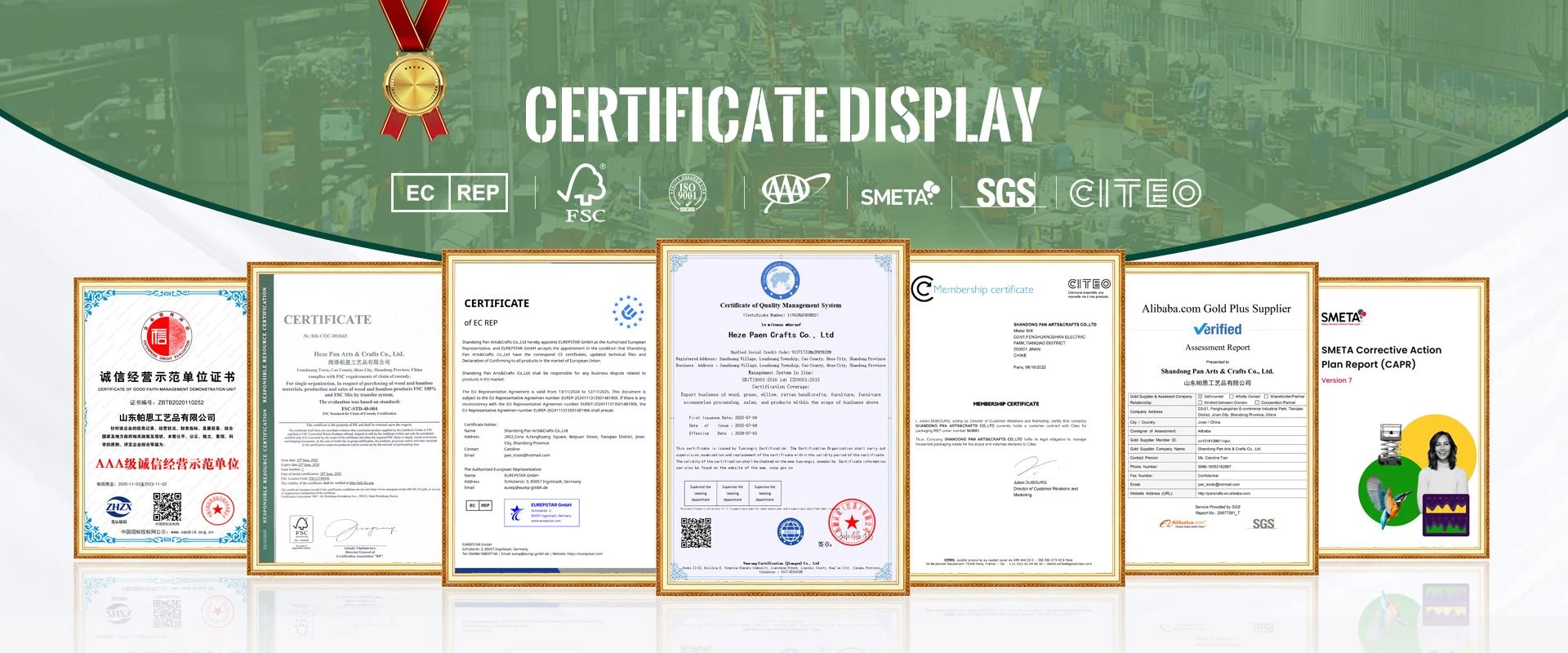Click the red "Version 7" text
This screenshot has height=653, width=1568.
(x=1336, y=380)
